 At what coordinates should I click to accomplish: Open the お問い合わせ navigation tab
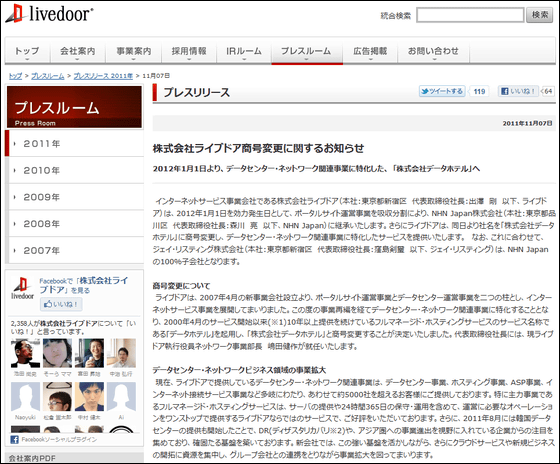[433, 51]
